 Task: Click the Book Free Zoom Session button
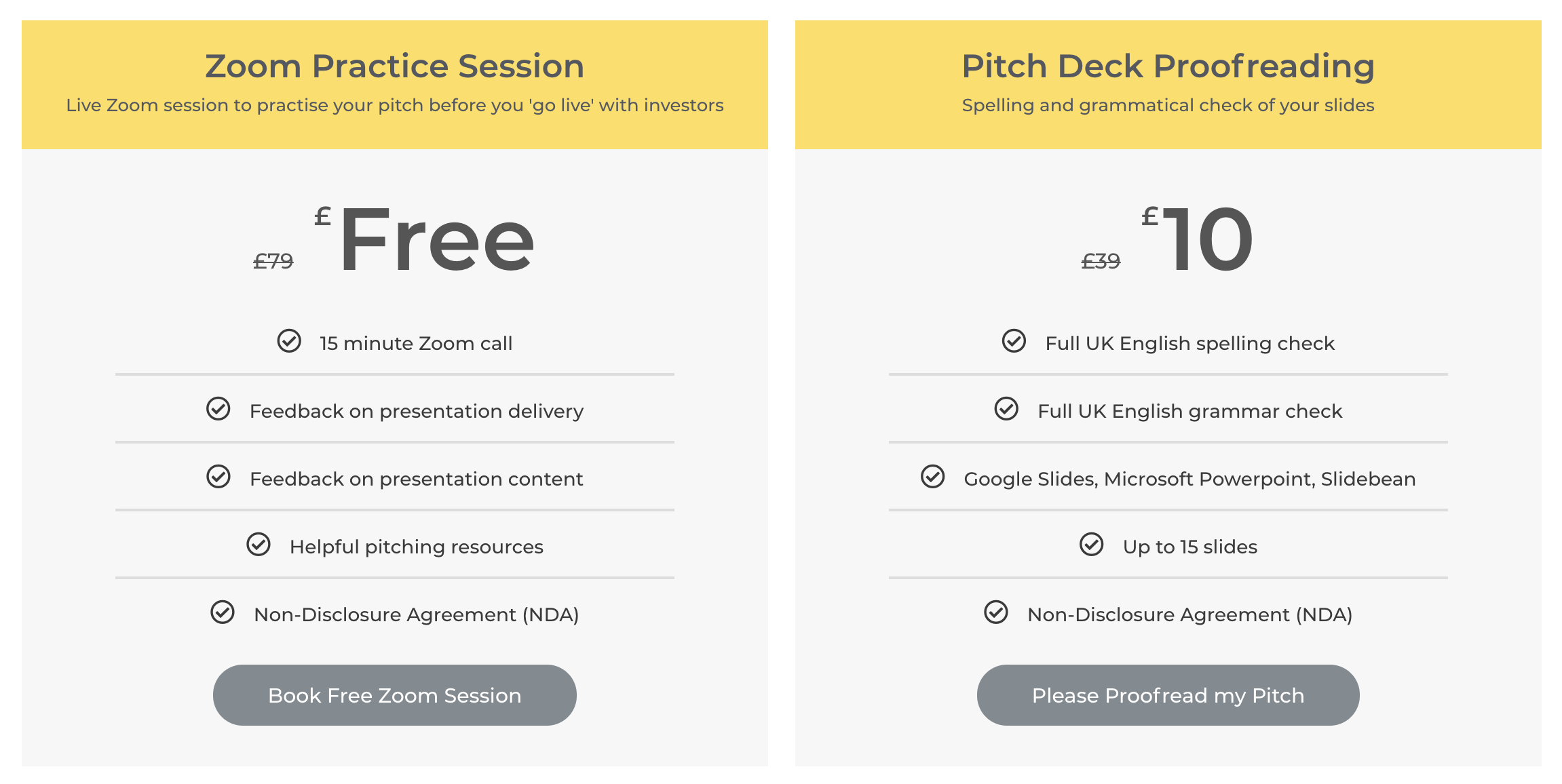point(394,694)
